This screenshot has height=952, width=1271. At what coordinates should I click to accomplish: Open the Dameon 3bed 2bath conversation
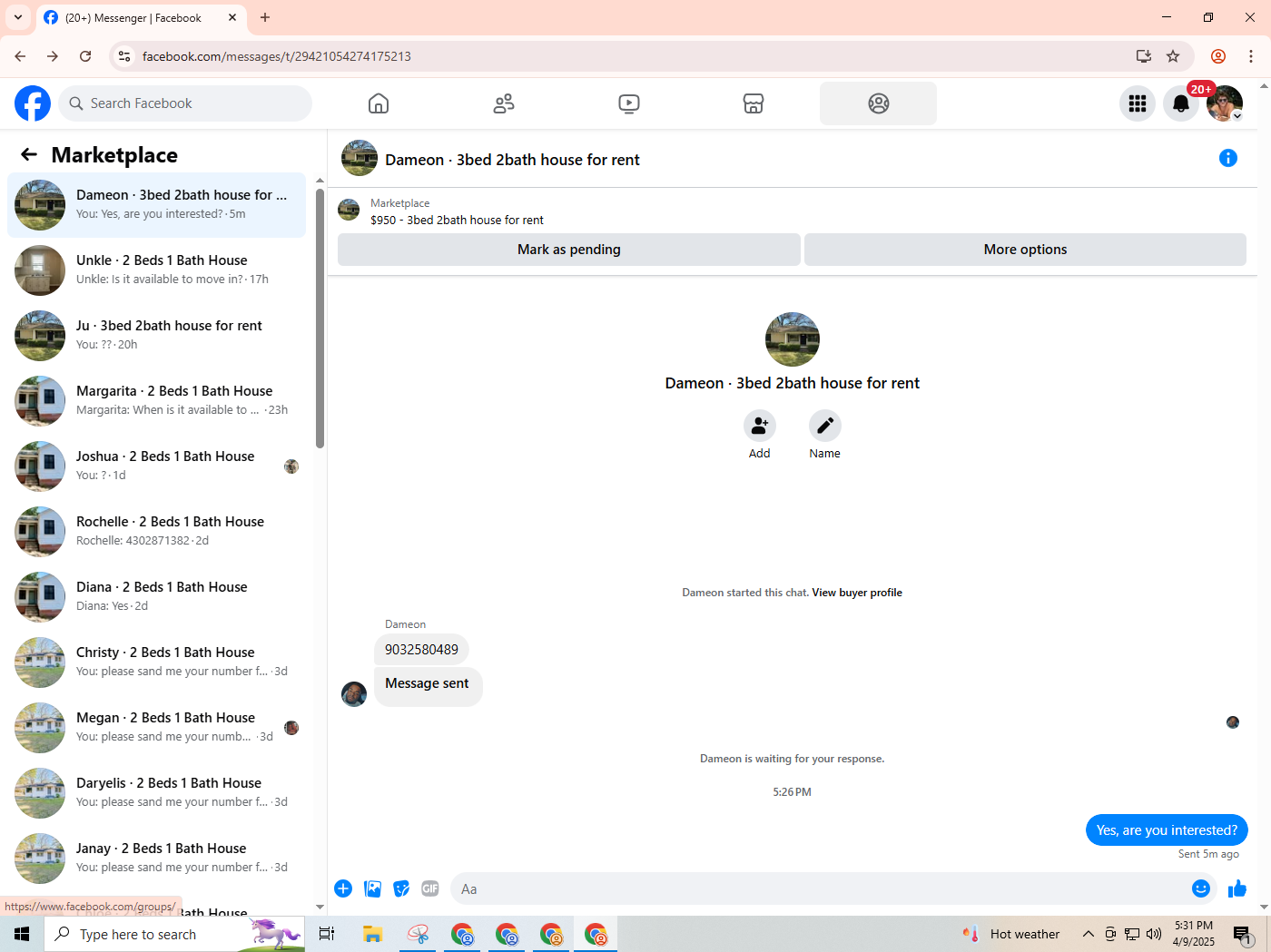point(157,205)
